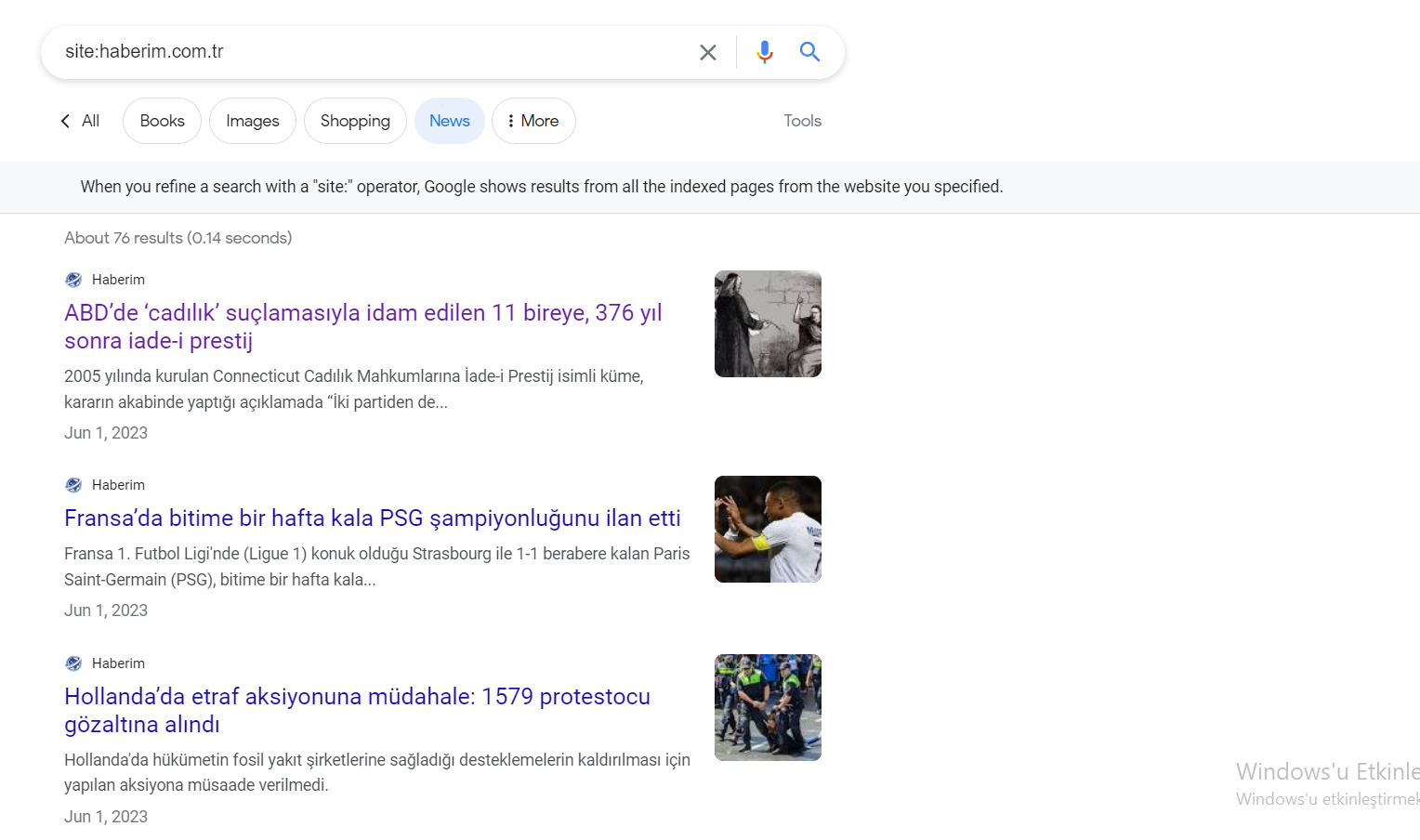This screenshot has height=840, width=1420.
Task: Clear the search box with the X icon
Action: click(708, 52)
